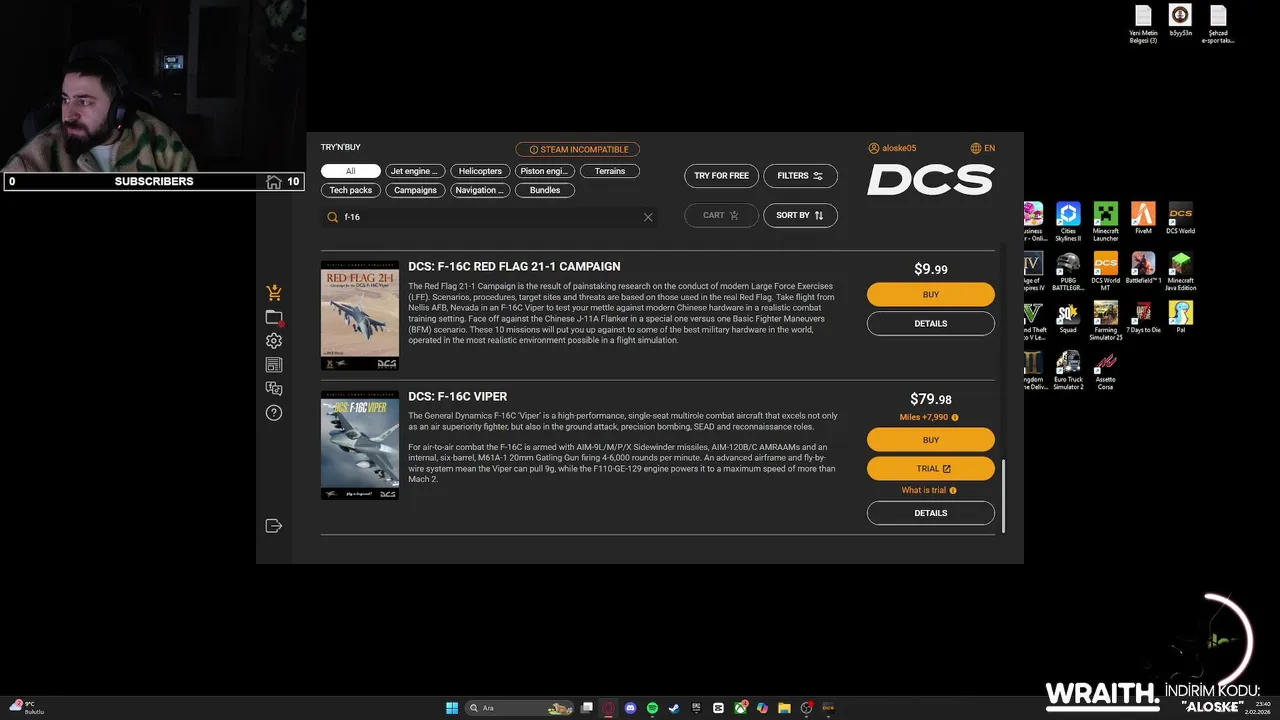The image size is (1280, 720).
Task: Buy the F-16C Red Flag 21-1 Campaign
Action: pos(931,295)
